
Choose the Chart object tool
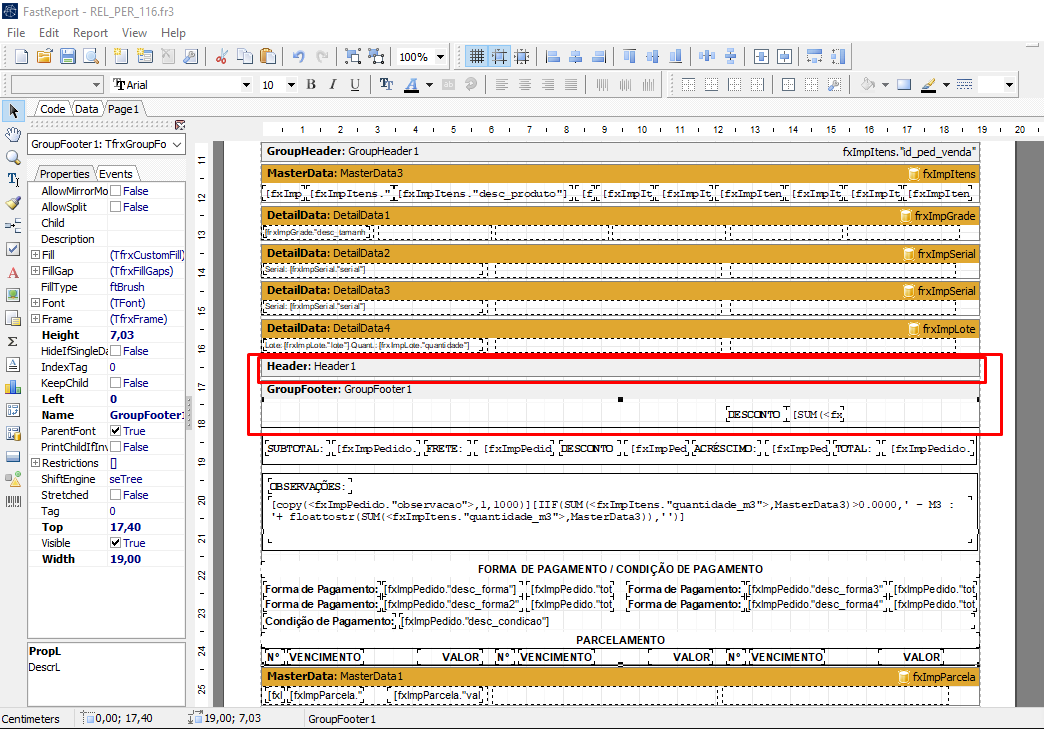pos(13,386)
